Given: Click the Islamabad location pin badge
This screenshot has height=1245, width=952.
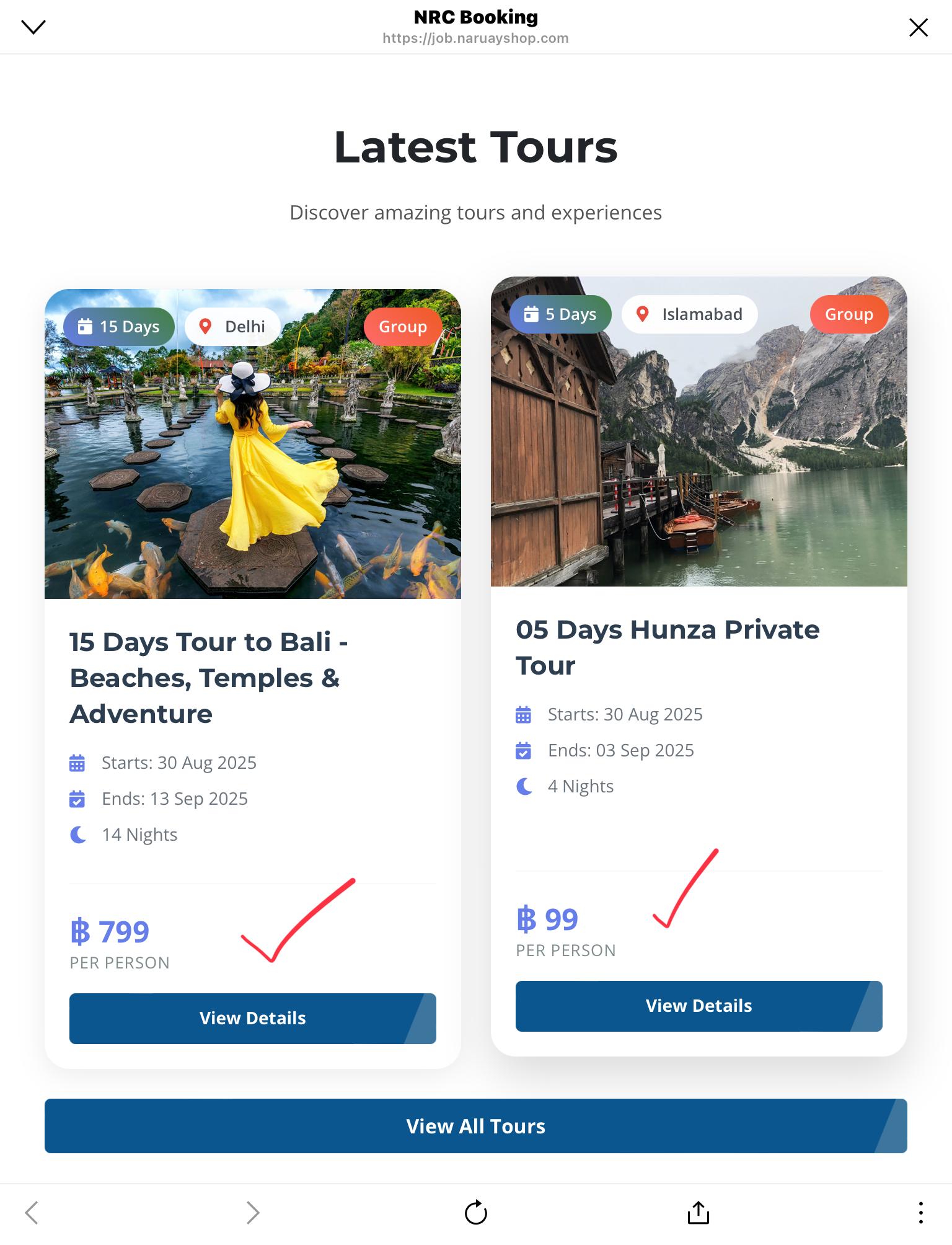Looking at the screenshot, I should click(x=689, y=314).
